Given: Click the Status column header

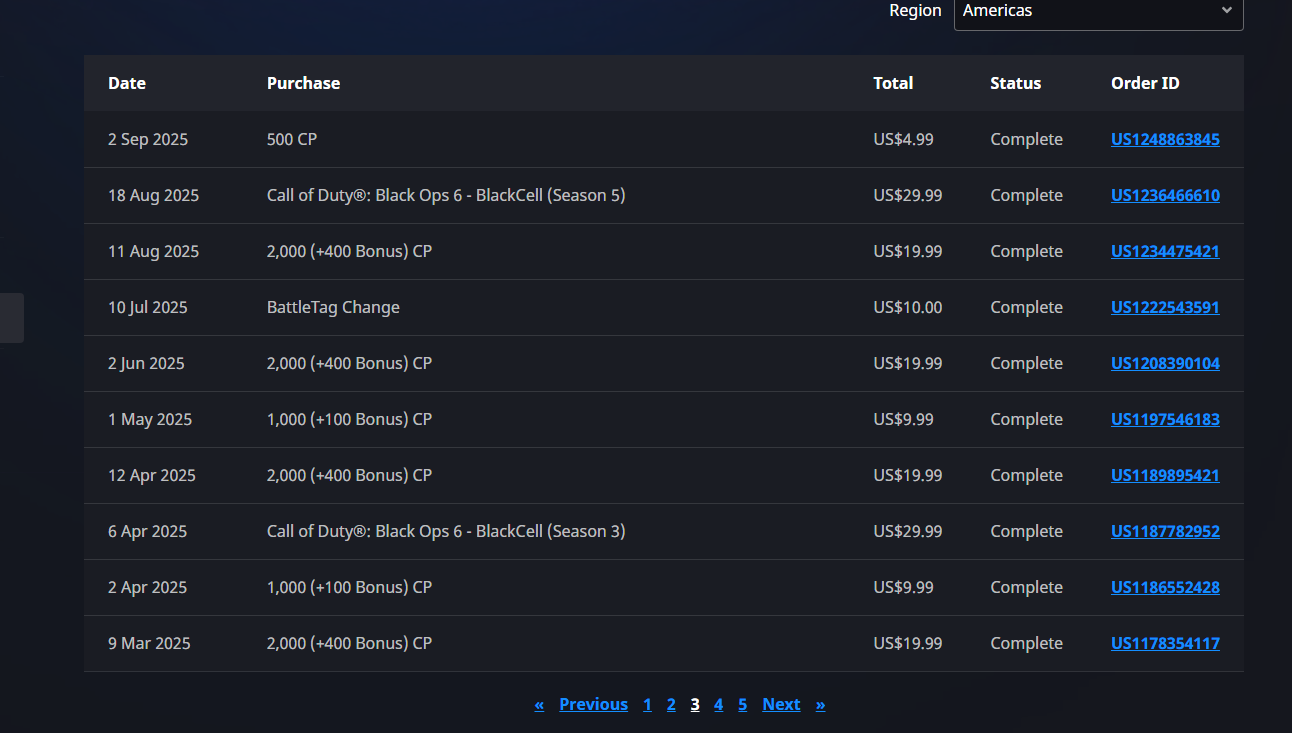Looking at the screenshot, I should click(1015, 83).
